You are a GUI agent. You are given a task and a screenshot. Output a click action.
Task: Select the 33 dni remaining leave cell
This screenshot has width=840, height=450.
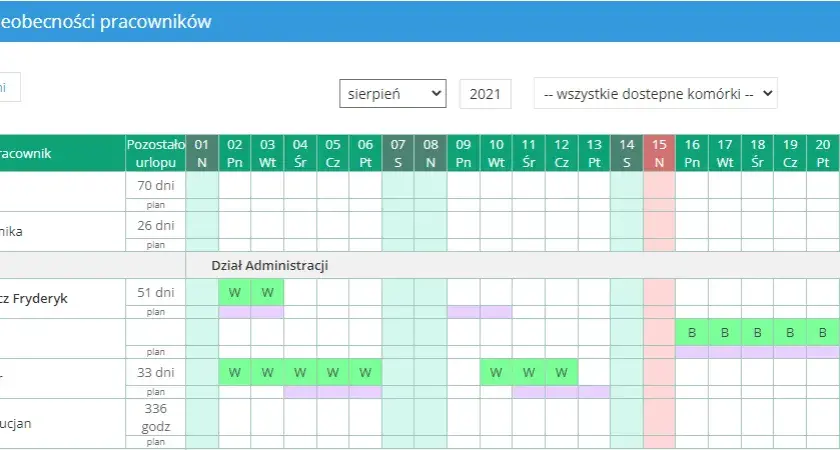coord(156,372)
